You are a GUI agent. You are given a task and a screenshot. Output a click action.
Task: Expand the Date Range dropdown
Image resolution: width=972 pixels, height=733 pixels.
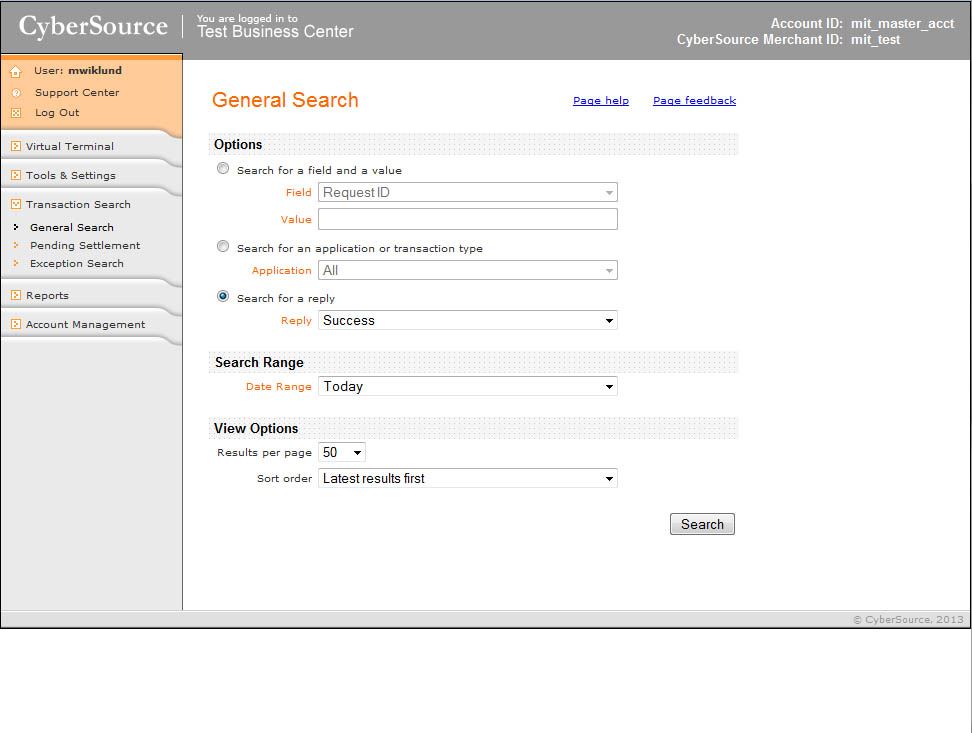[467, 387]
